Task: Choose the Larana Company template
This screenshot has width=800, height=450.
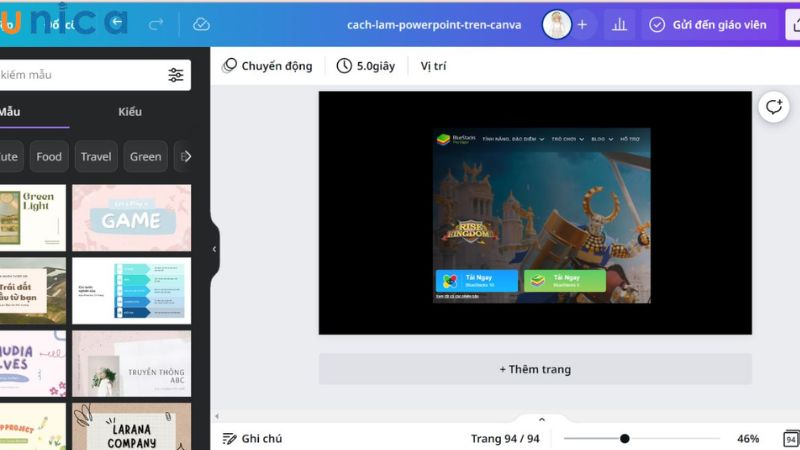Action: [132, 427]
